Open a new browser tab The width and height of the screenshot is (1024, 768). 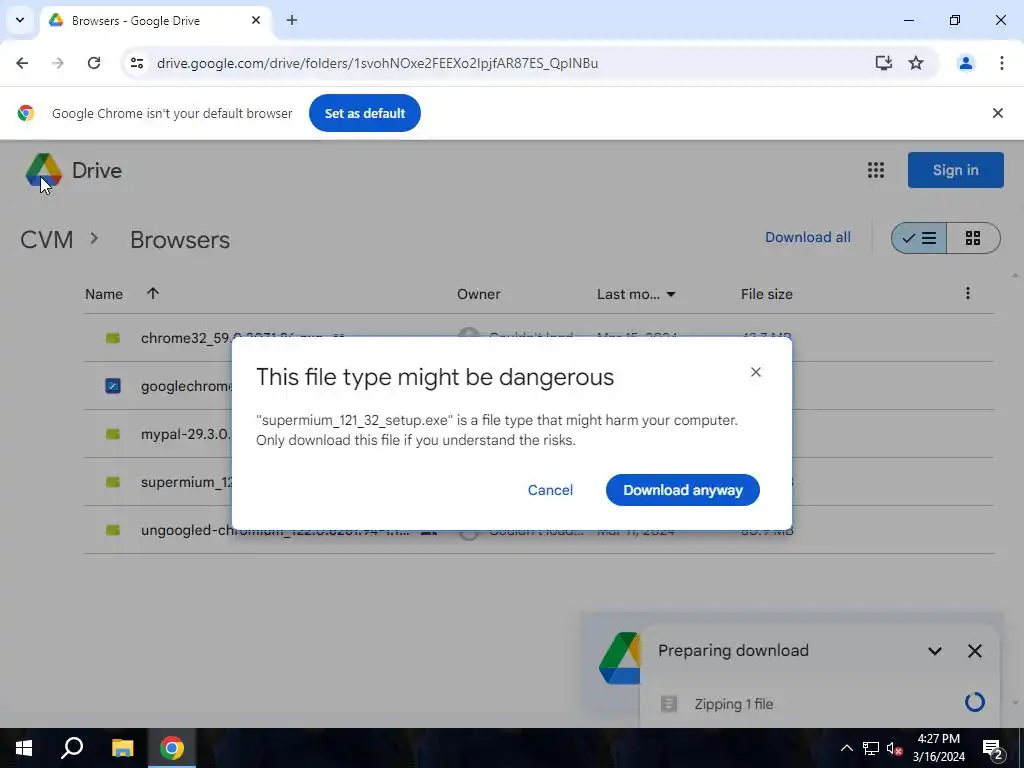[x=292, y=20]
